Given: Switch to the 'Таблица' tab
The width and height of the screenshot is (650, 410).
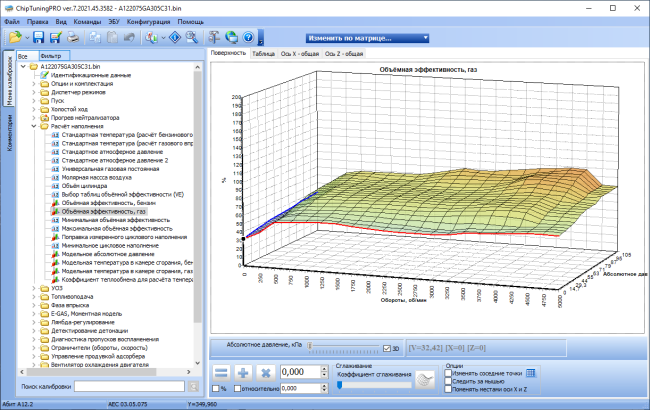Looking at the screenshot, I should [x=263, y=54].
